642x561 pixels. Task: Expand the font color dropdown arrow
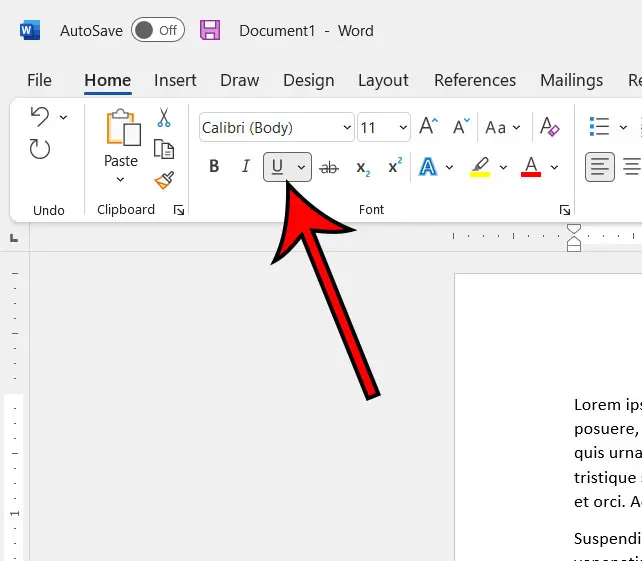click(554, 167)
